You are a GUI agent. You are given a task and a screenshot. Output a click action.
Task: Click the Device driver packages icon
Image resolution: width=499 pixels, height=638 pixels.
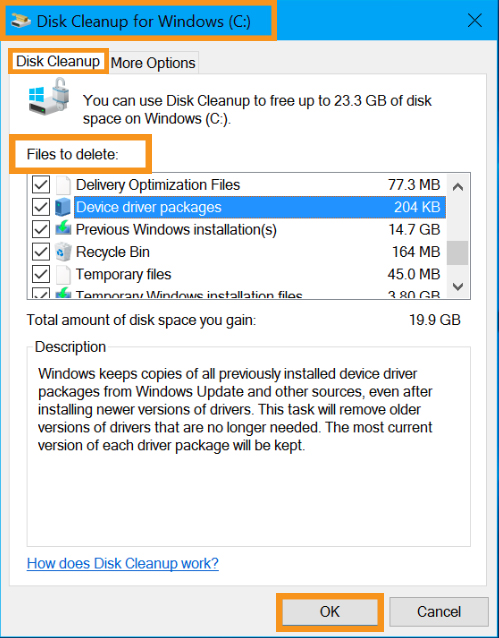63,208
